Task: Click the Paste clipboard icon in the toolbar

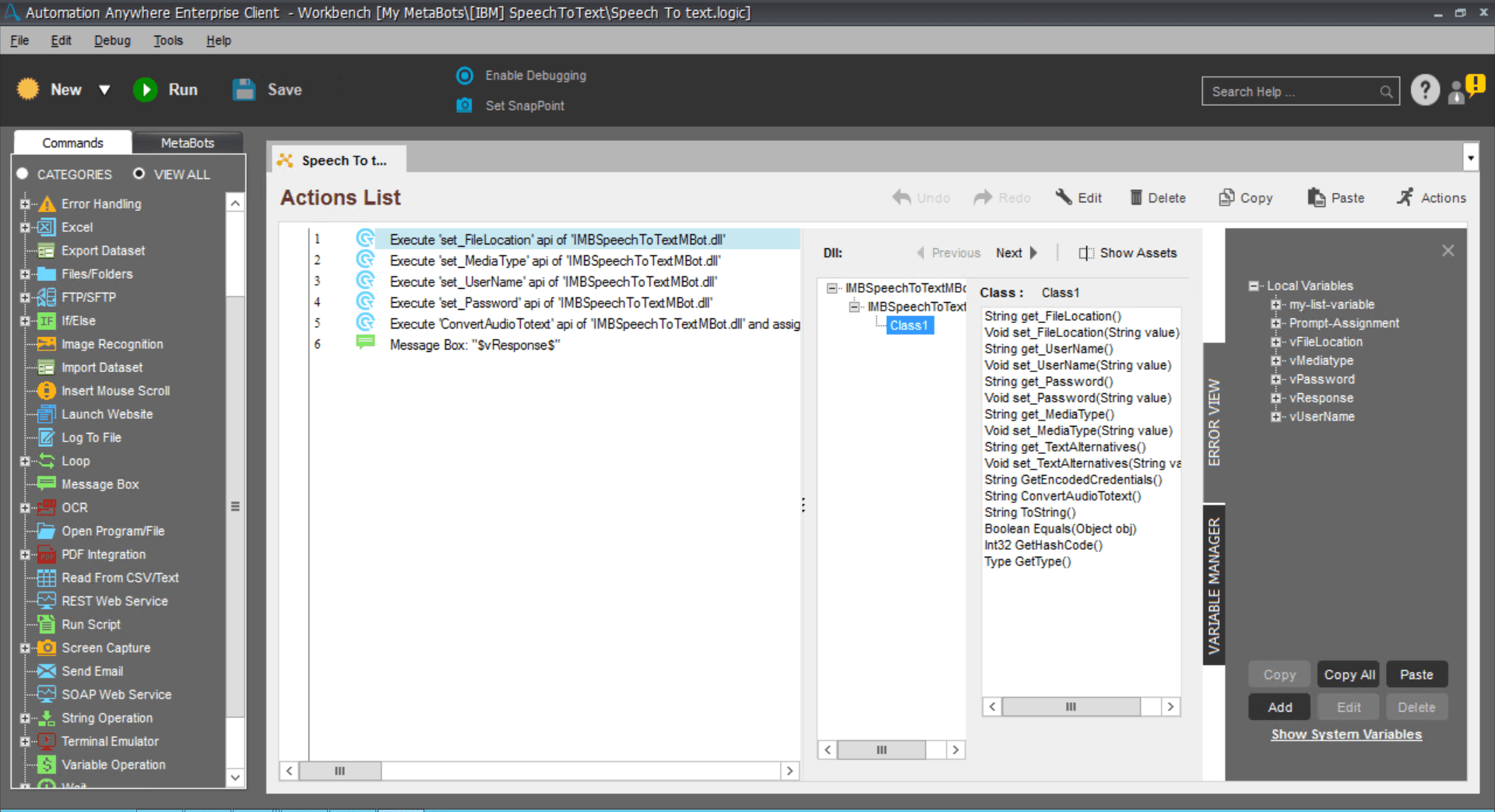Action: pyautogui.click(x=1316, y=198)
